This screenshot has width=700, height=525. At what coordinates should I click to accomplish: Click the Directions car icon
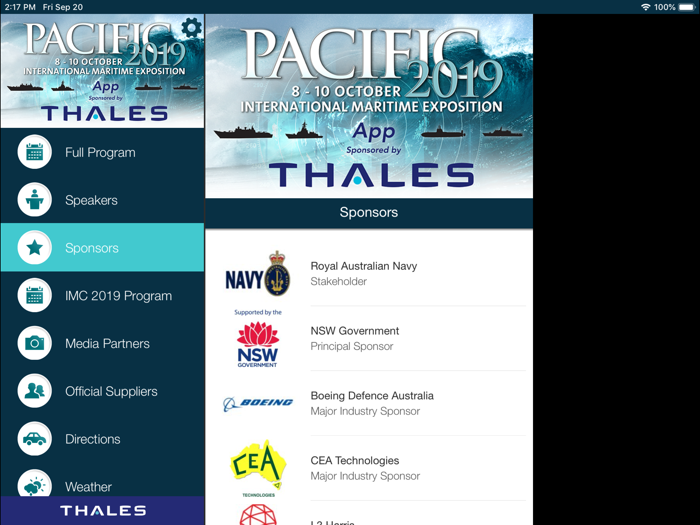point(34,438)
